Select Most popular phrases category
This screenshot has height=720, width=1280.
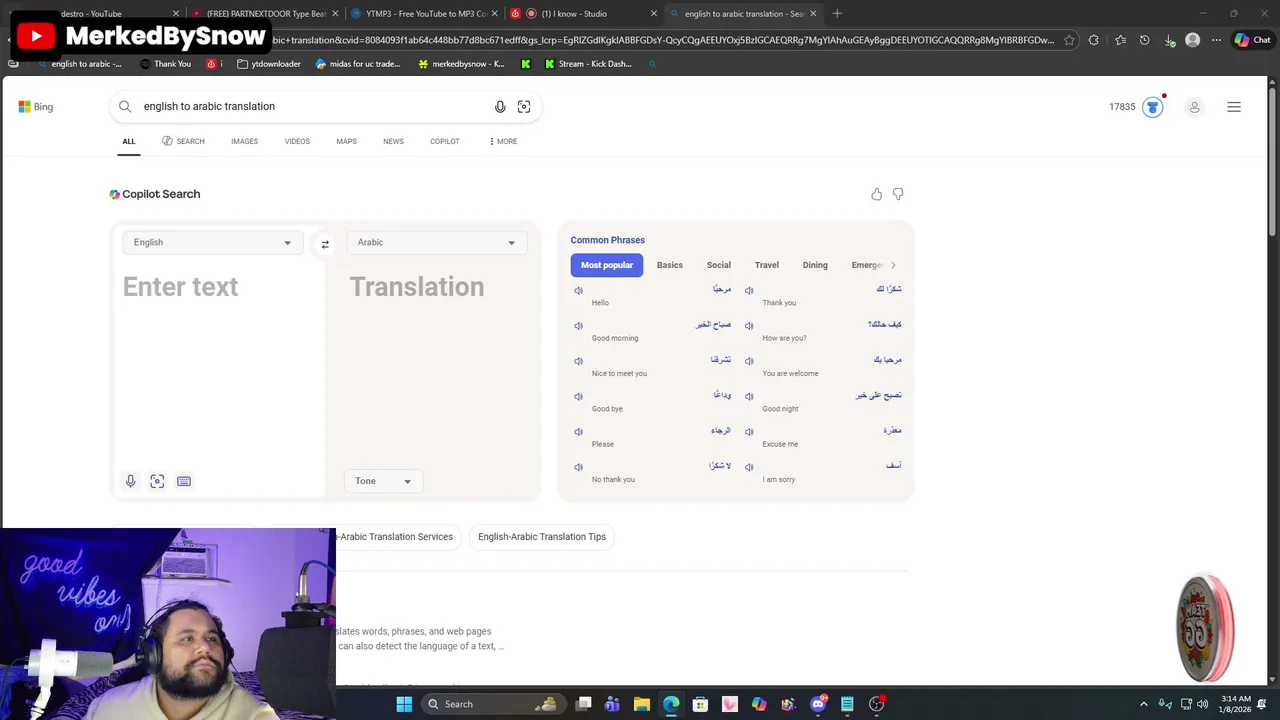click(x=607, y=265)
